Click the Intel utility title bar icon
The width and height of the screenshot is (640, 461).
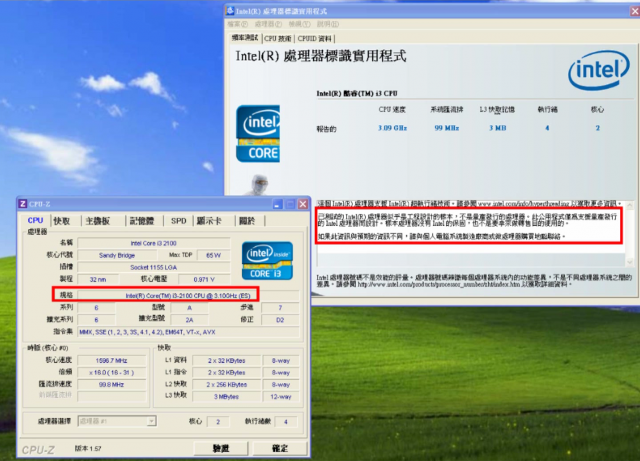[x=230, y=11]
